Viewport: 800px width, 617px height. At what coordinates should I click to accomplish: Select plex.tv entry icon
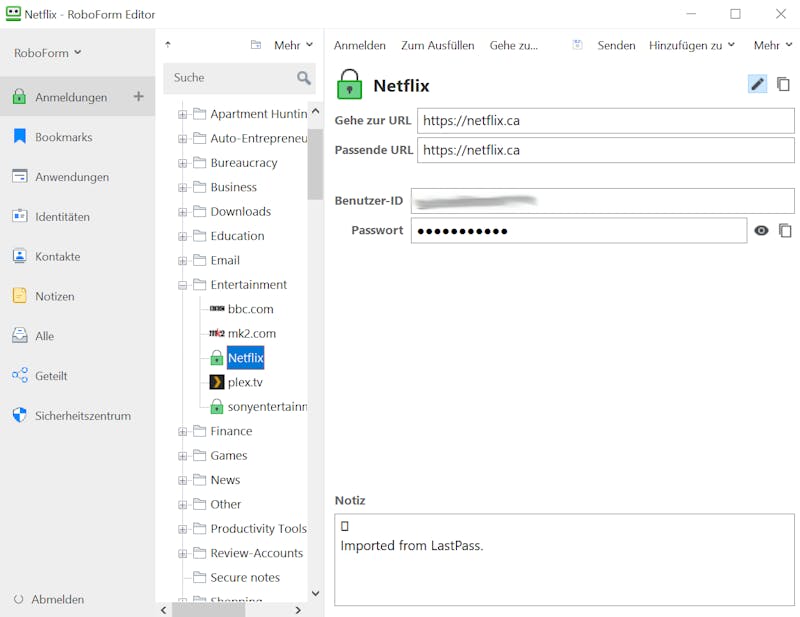pos(217,382)
